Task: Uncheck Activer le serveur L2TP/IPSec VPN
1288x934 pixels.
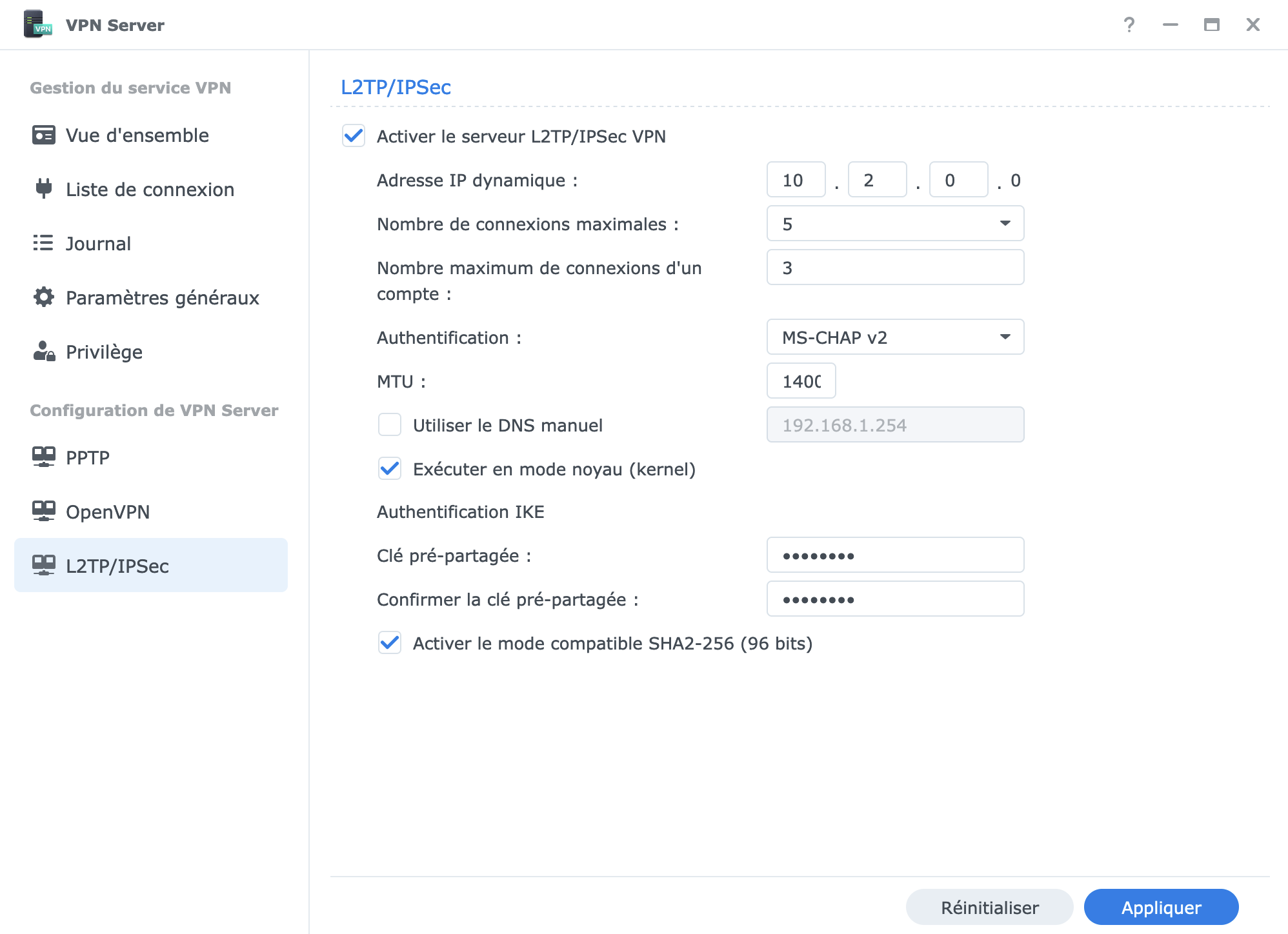Action: point(354,136)
